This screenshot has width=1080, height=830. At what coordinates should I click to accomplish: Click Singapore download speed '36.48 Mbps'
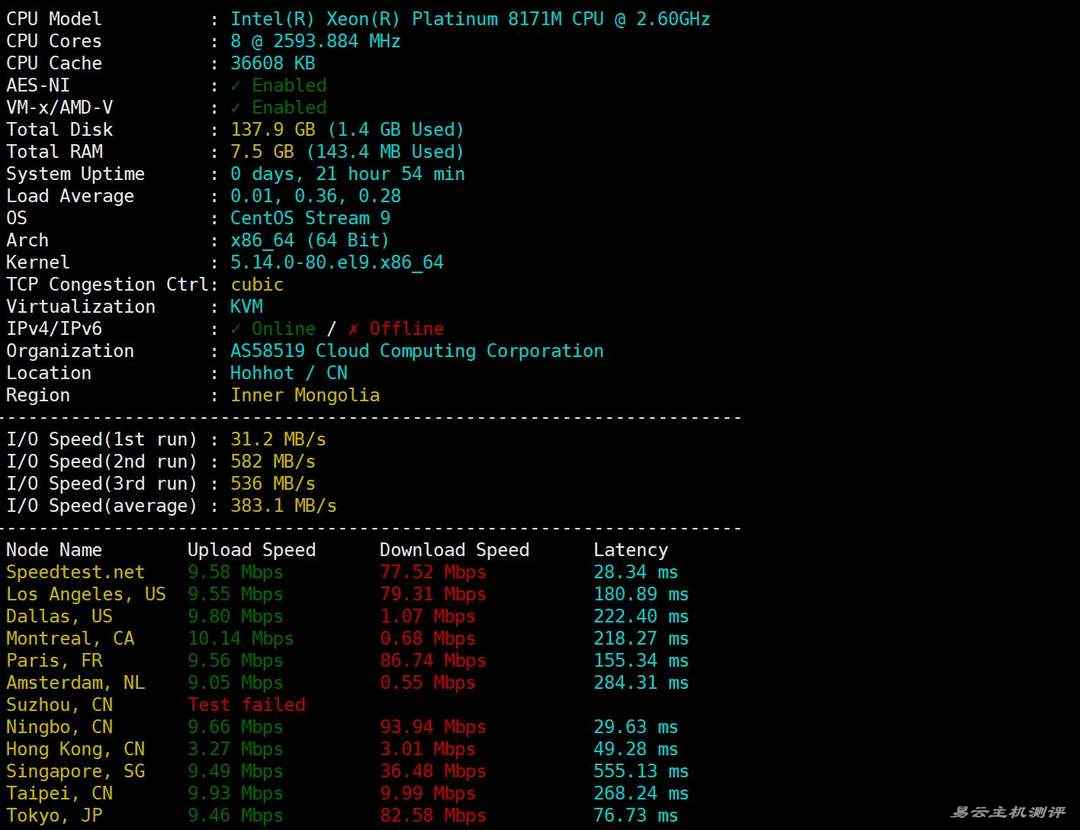(433, 771)
